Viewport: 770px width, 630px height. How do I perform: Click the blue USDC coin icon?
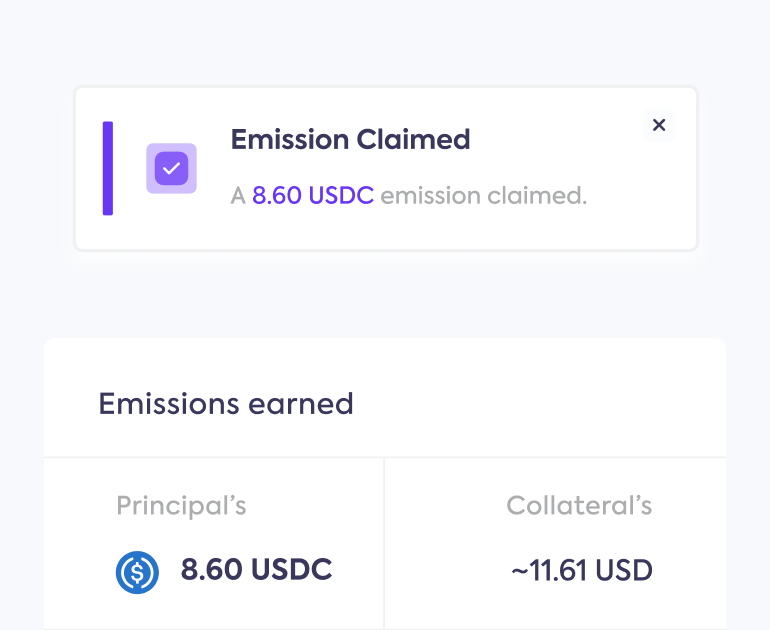pyautogui.click(x=137, y=572)
